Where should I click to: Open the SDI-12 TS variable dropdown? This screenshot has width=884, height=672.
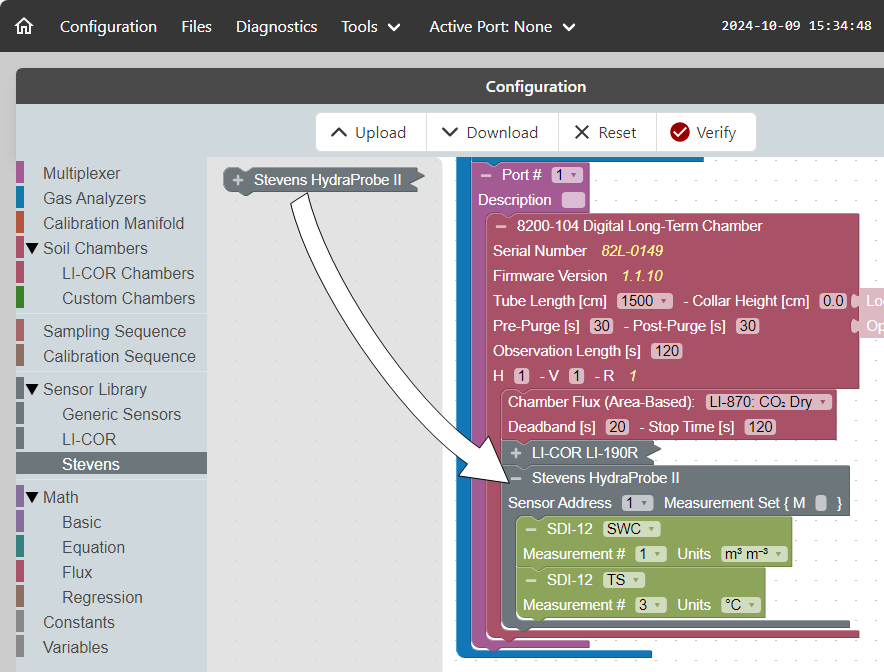tap(624, 580)
